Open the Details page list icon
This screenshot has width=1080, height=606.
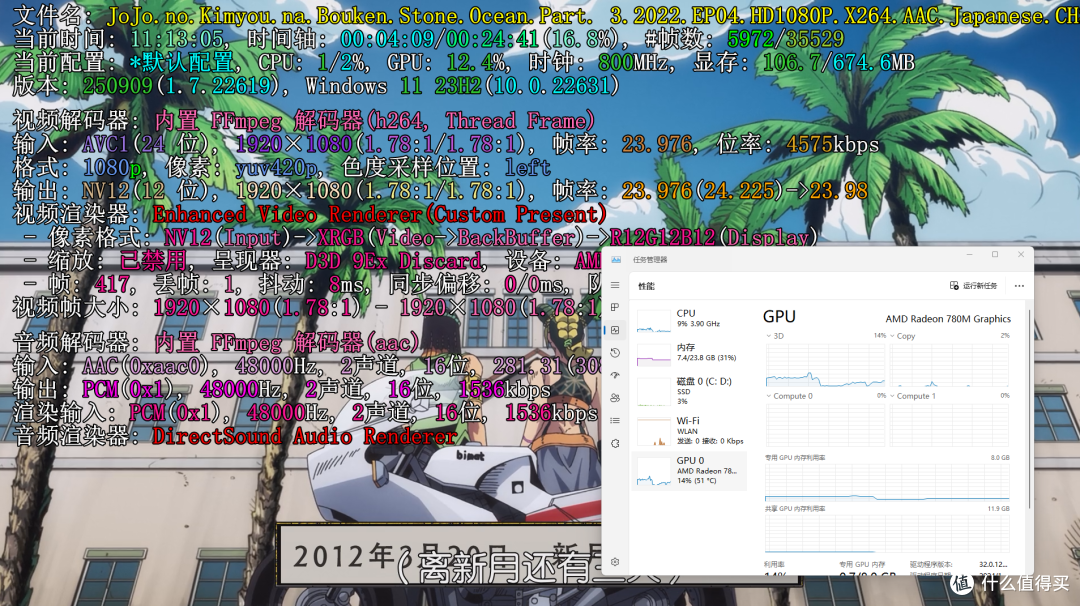615,421
